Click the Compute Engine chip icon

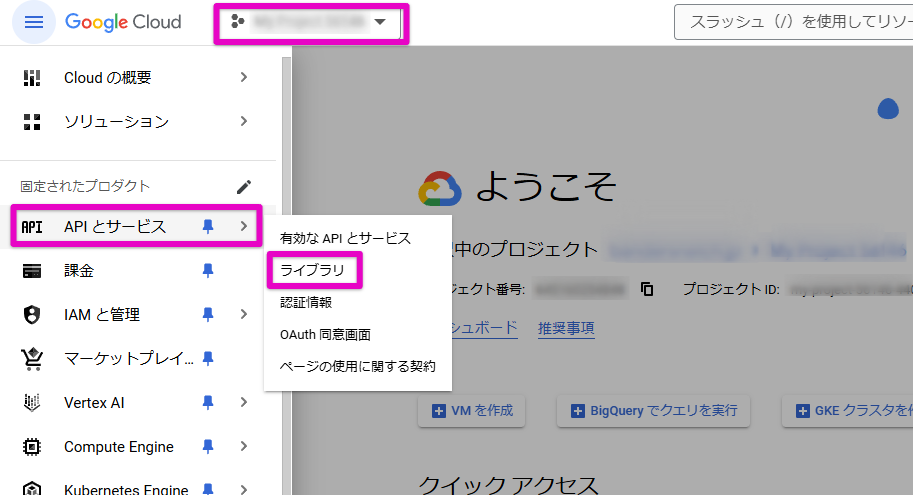tap(31, 447)
